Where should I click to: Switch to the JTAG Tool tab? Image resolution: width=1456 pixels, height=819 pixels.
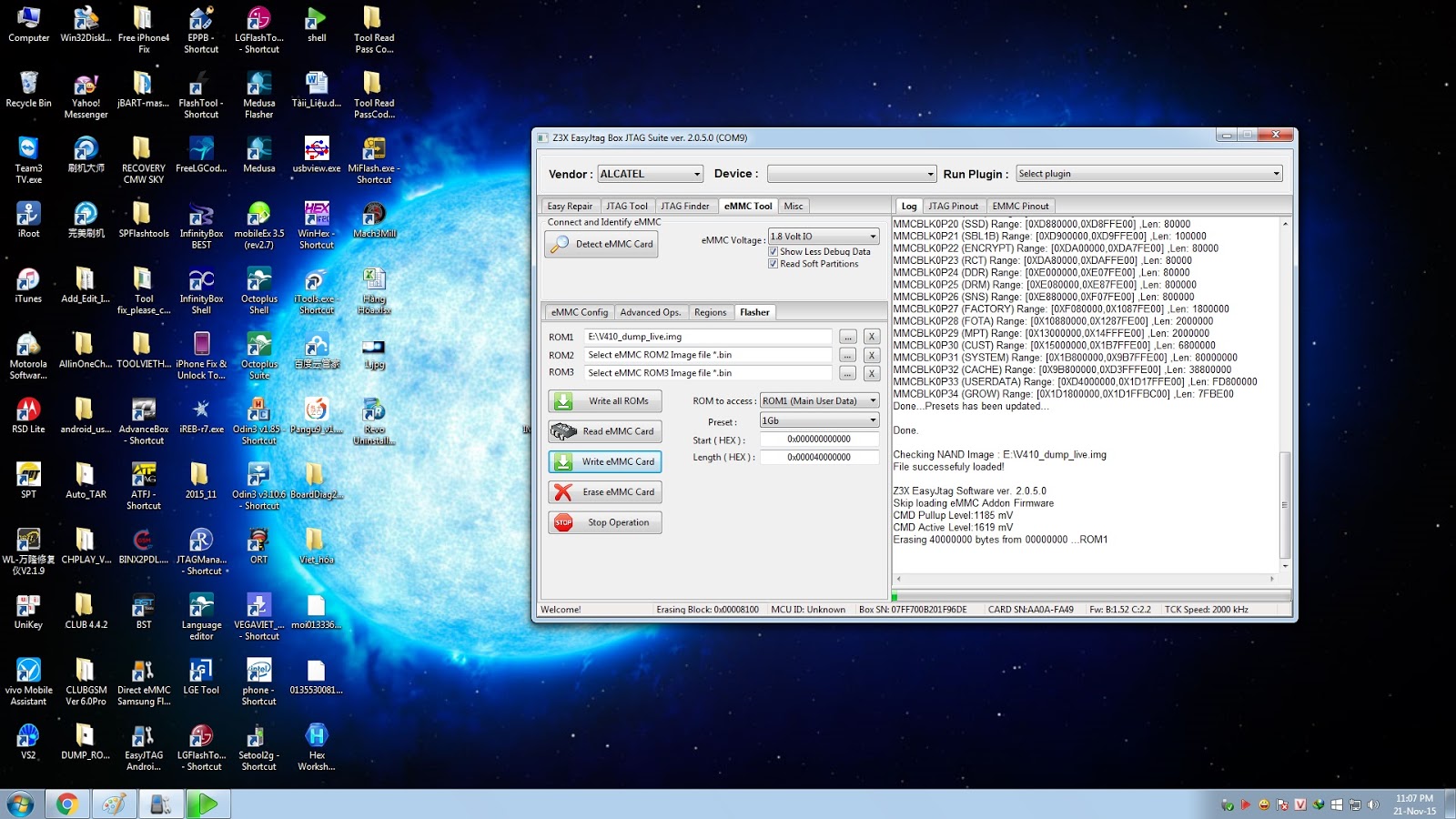tap(627, 207)
